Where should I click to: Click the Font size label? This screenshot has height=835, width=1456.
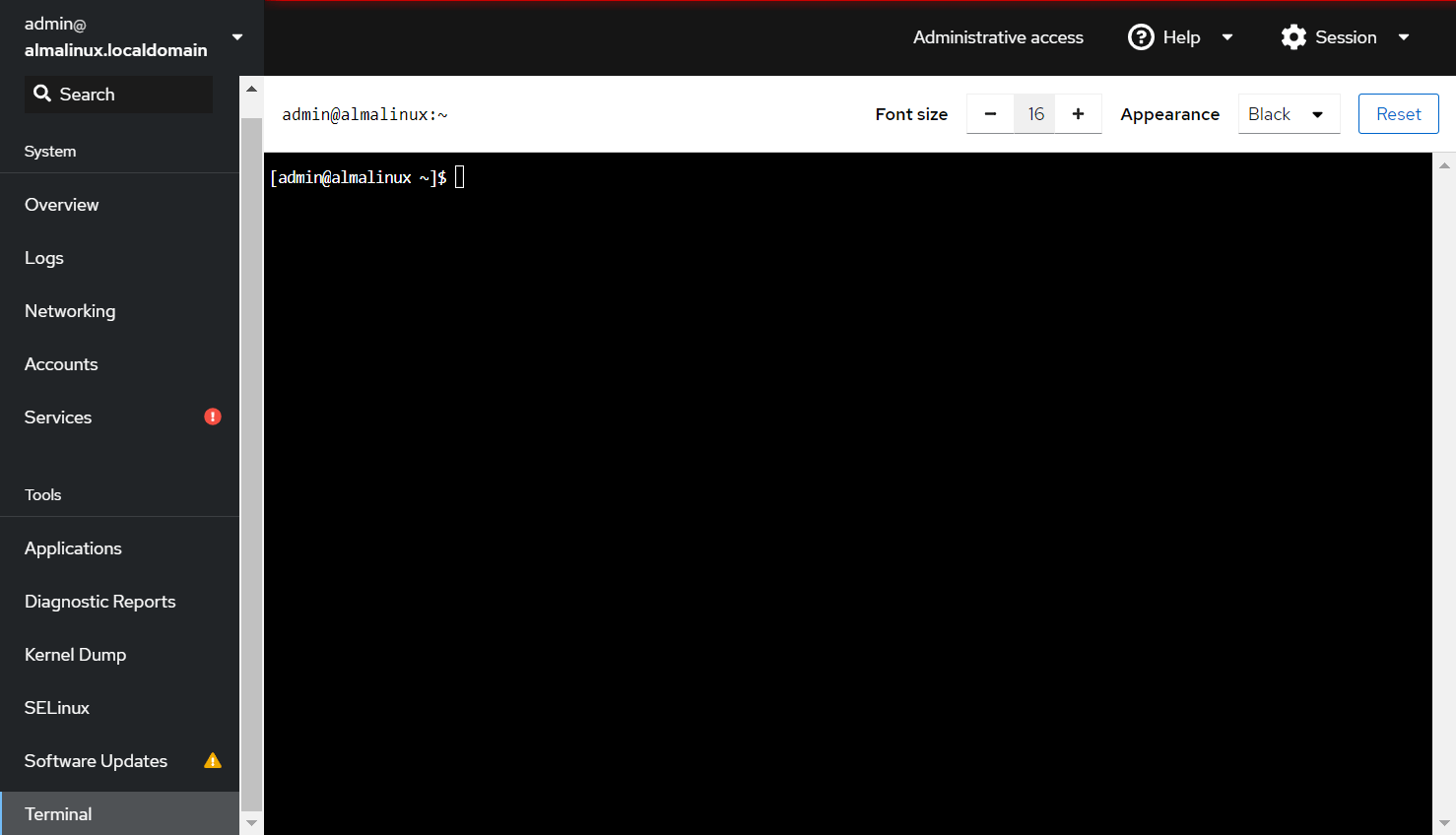[x=911, y=114]
